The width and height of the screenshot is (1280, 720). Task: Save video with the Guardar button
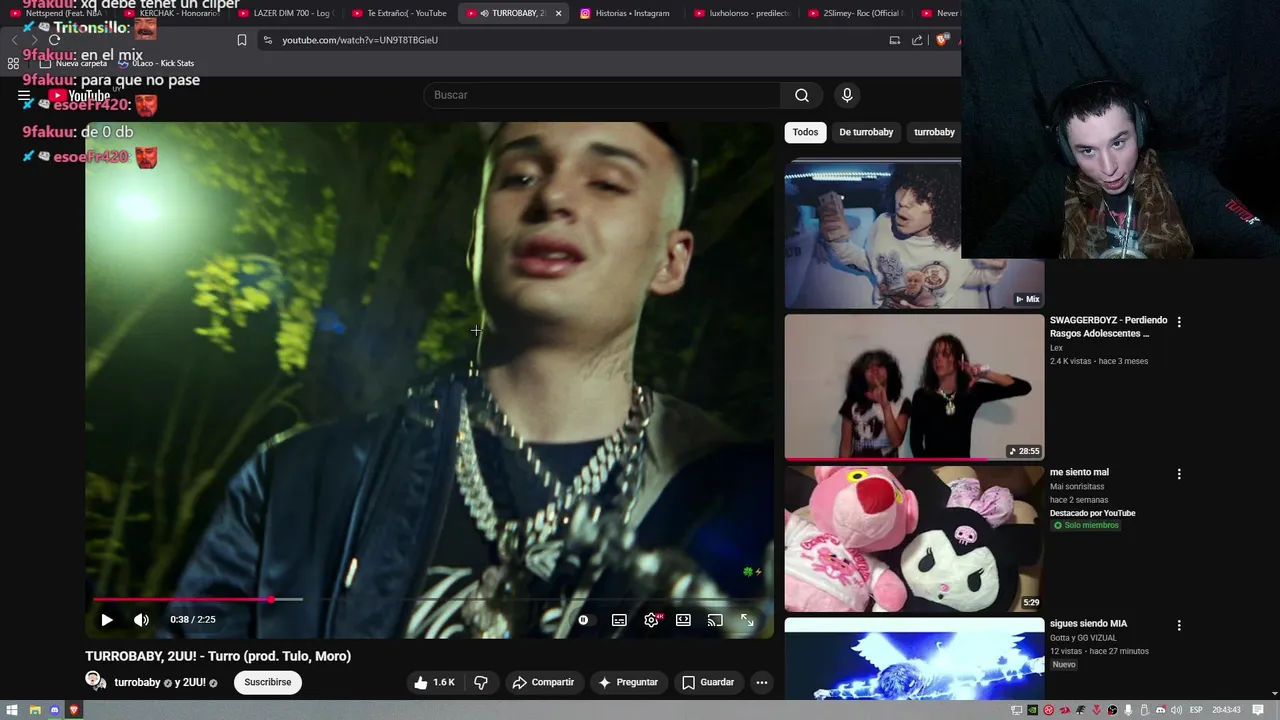tap(708, 682)
